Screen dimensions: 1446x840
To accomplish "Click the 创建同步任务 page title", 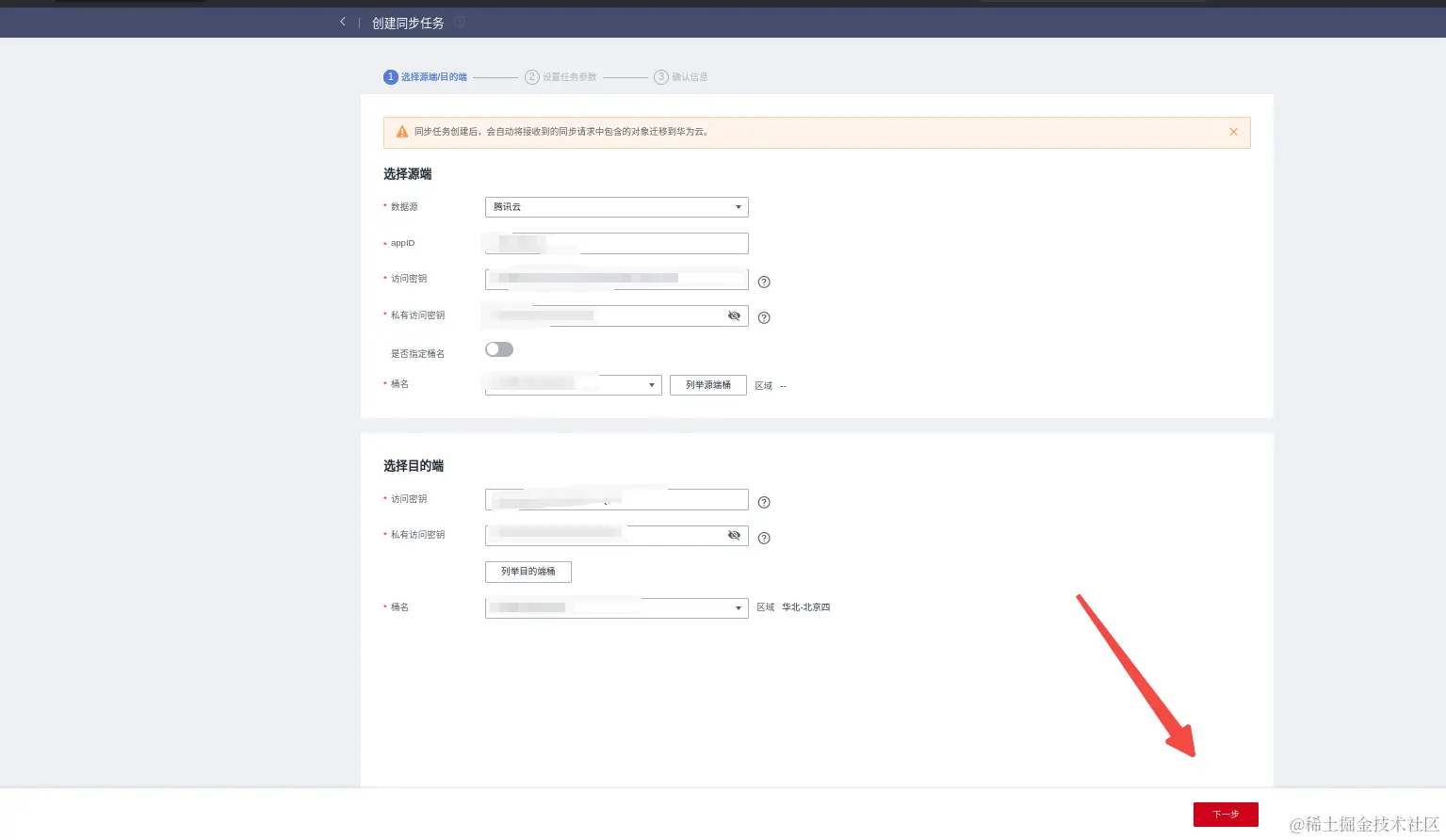I will [x=408, y=23].
